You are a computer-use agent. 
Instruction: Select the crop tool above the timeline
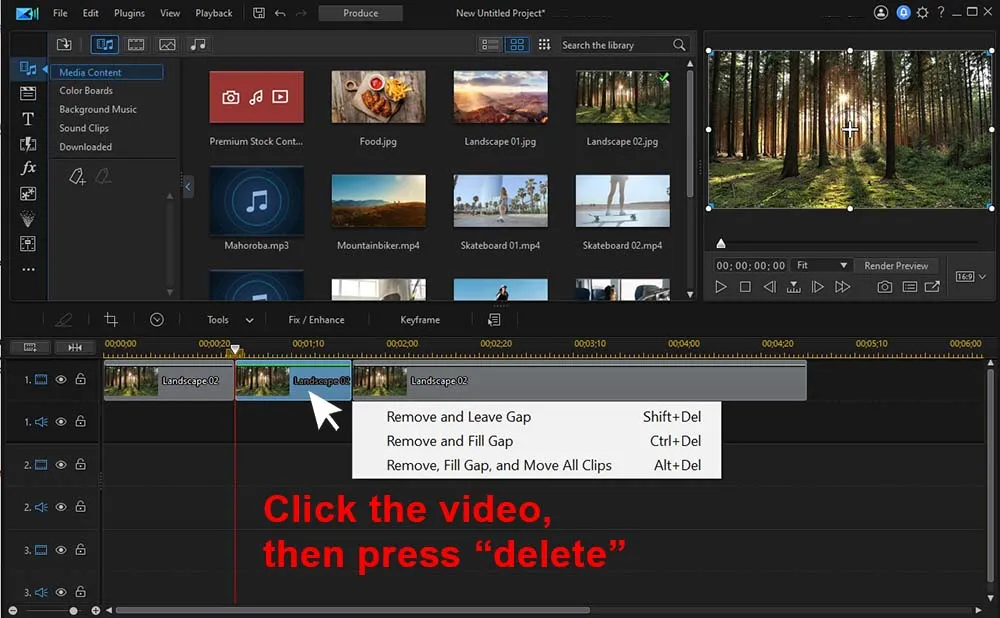110,319
